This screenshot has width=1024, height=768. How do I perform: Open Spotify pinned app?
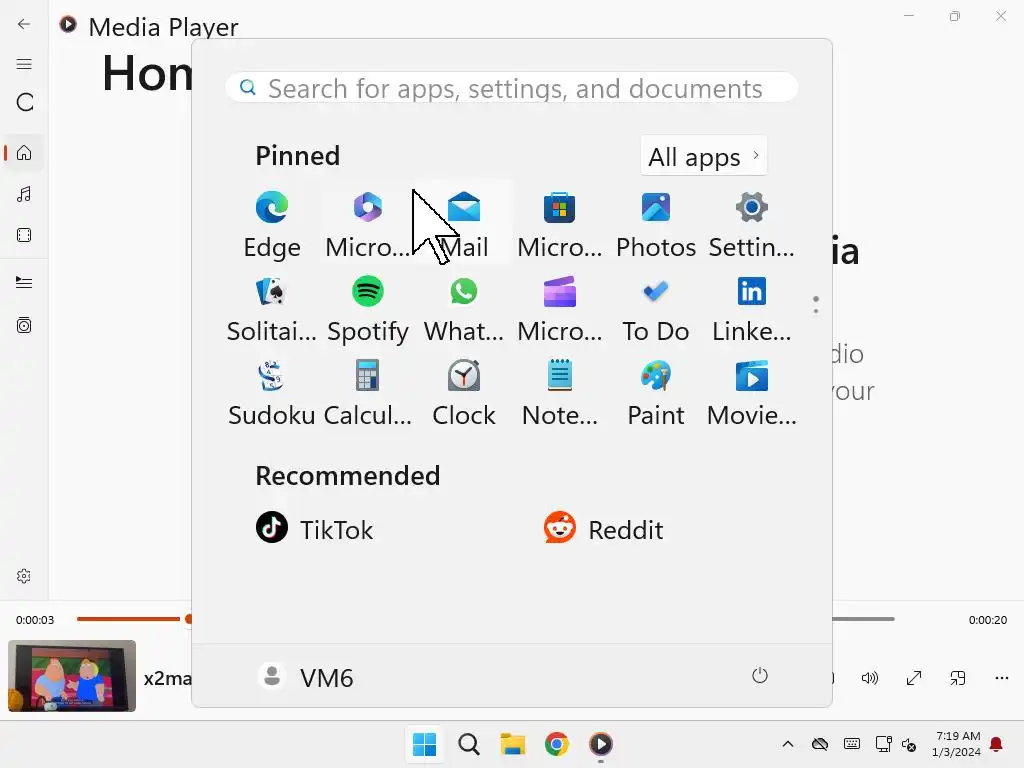[368, 309]
